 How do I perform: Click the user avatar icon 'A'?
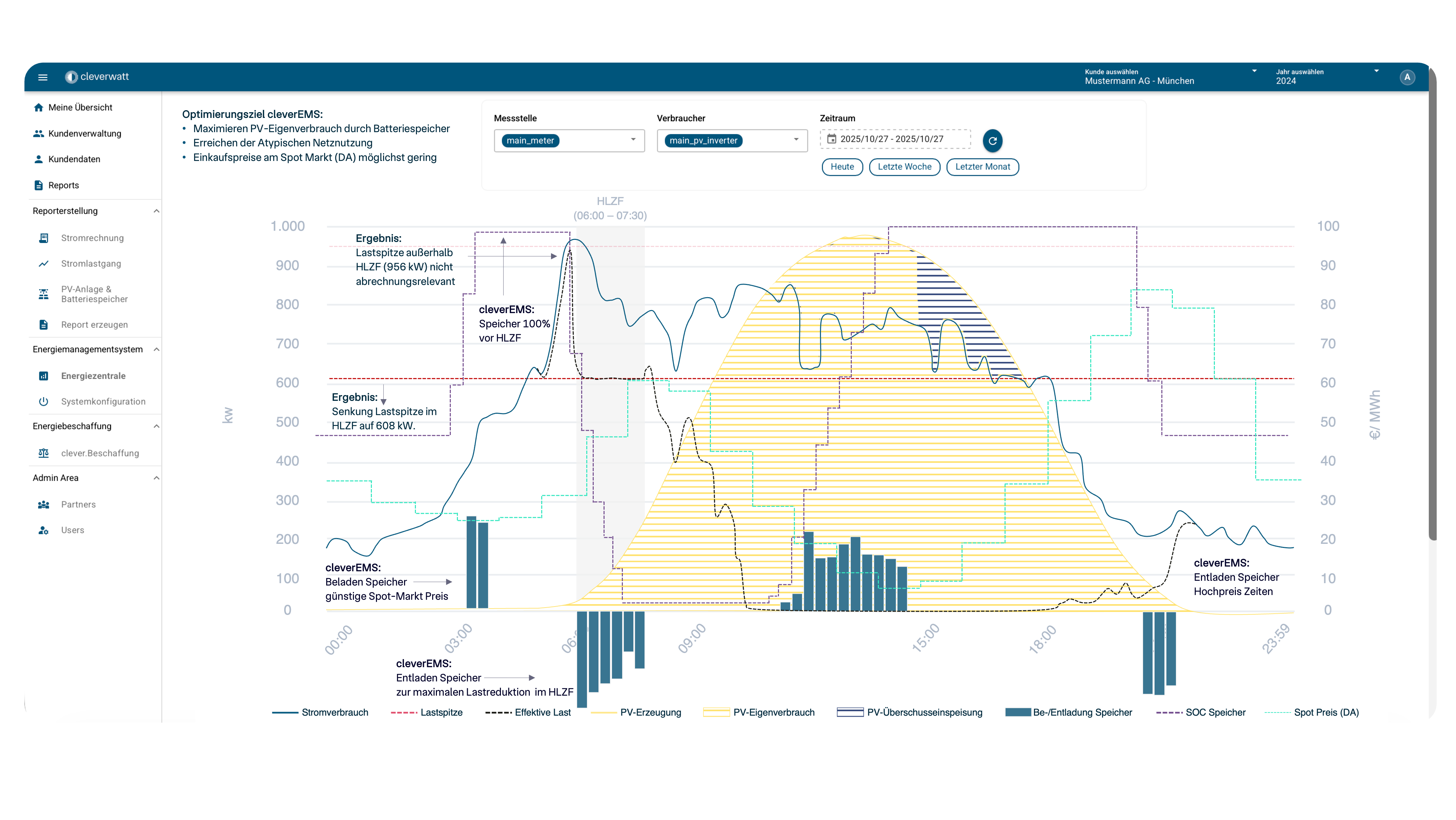pos(1407,77)
